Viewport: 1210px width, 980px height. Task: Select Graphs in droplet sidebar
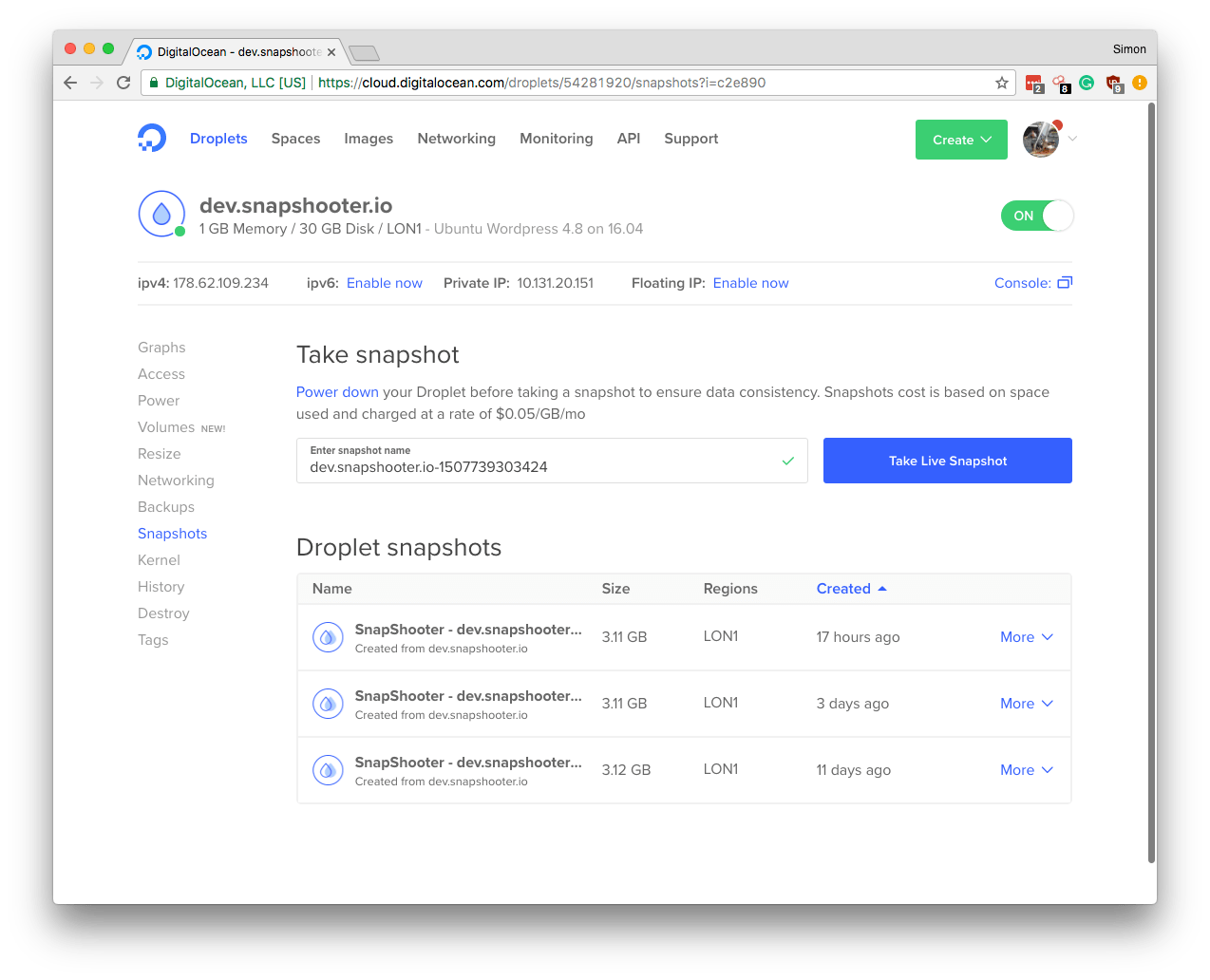coord(161,348)
